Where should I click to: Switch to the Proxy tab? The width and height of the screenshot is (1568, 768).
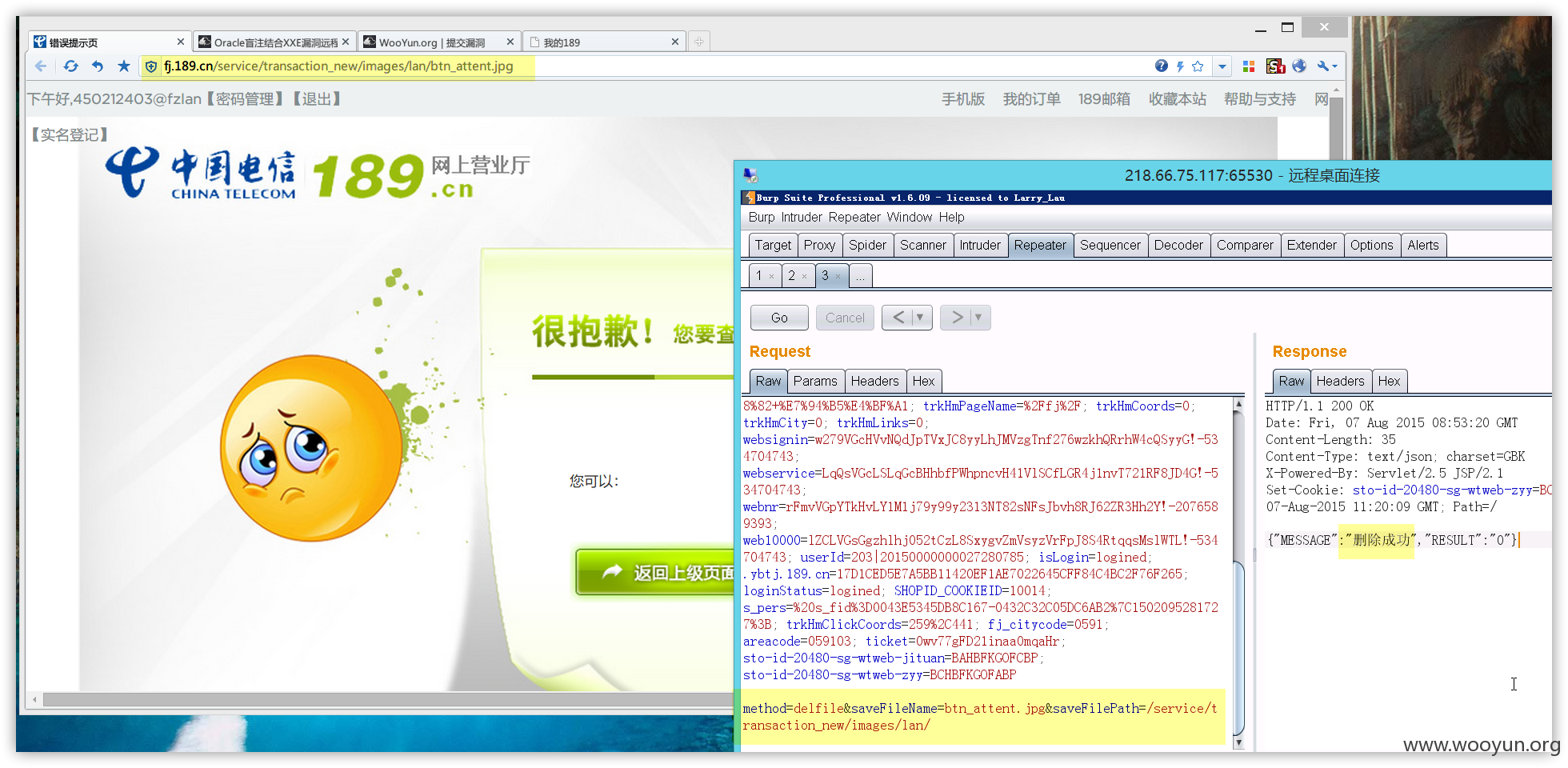(819, 245)
